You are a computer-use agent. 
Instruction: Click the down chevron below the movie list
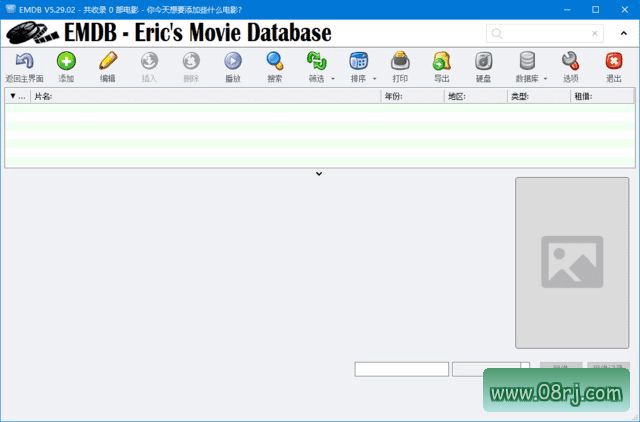pyautogui.click(x=319, y=174)
